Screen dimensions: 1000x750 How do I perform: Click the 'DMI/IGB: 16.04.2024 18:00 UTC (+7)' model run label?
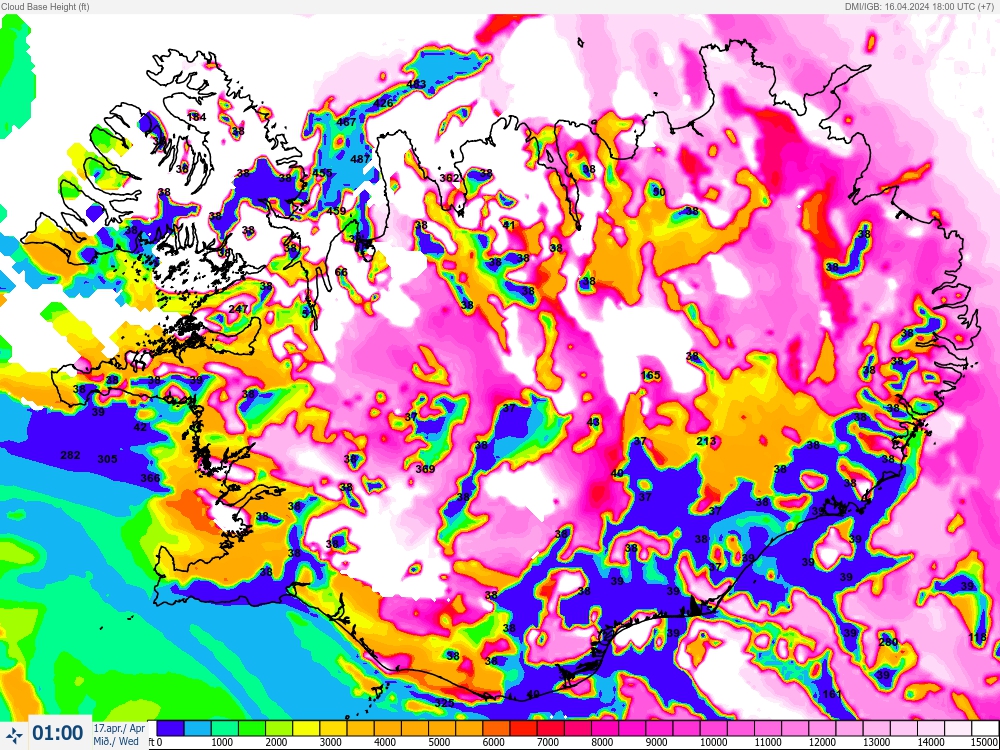tap(921, 6)
